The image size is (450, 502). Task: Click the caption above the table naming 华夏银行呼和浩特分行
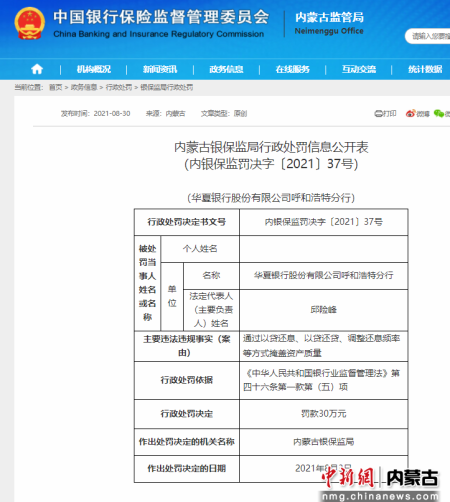tap(271, 198)
